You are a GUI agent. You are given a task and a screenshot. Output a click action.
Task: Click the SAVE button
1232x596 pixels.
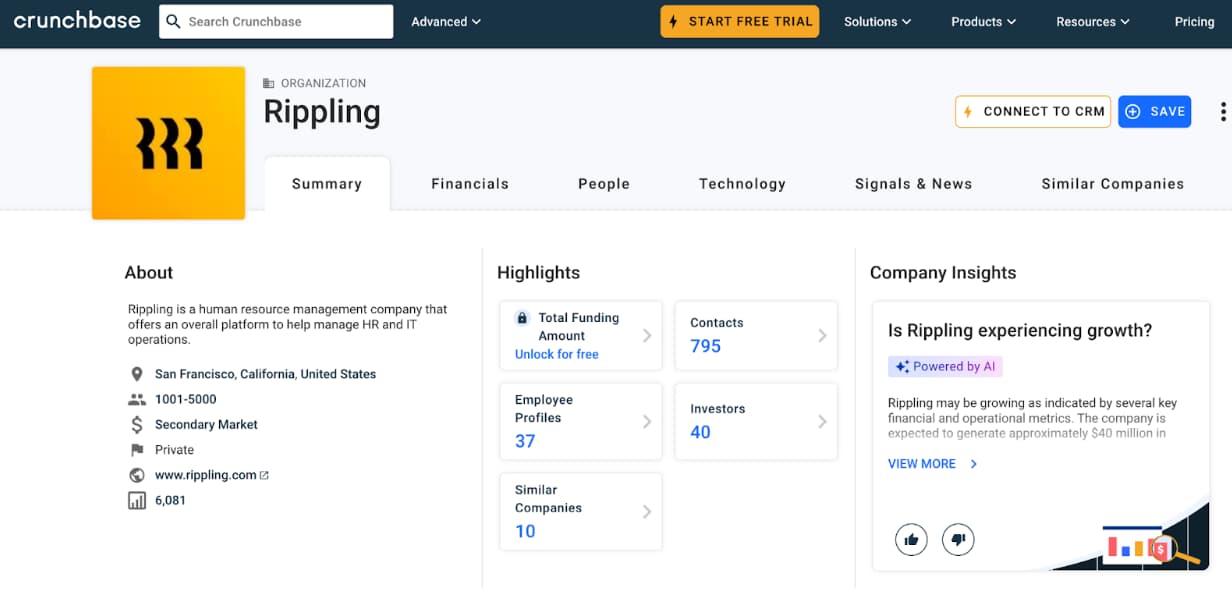pos(1155,111)
